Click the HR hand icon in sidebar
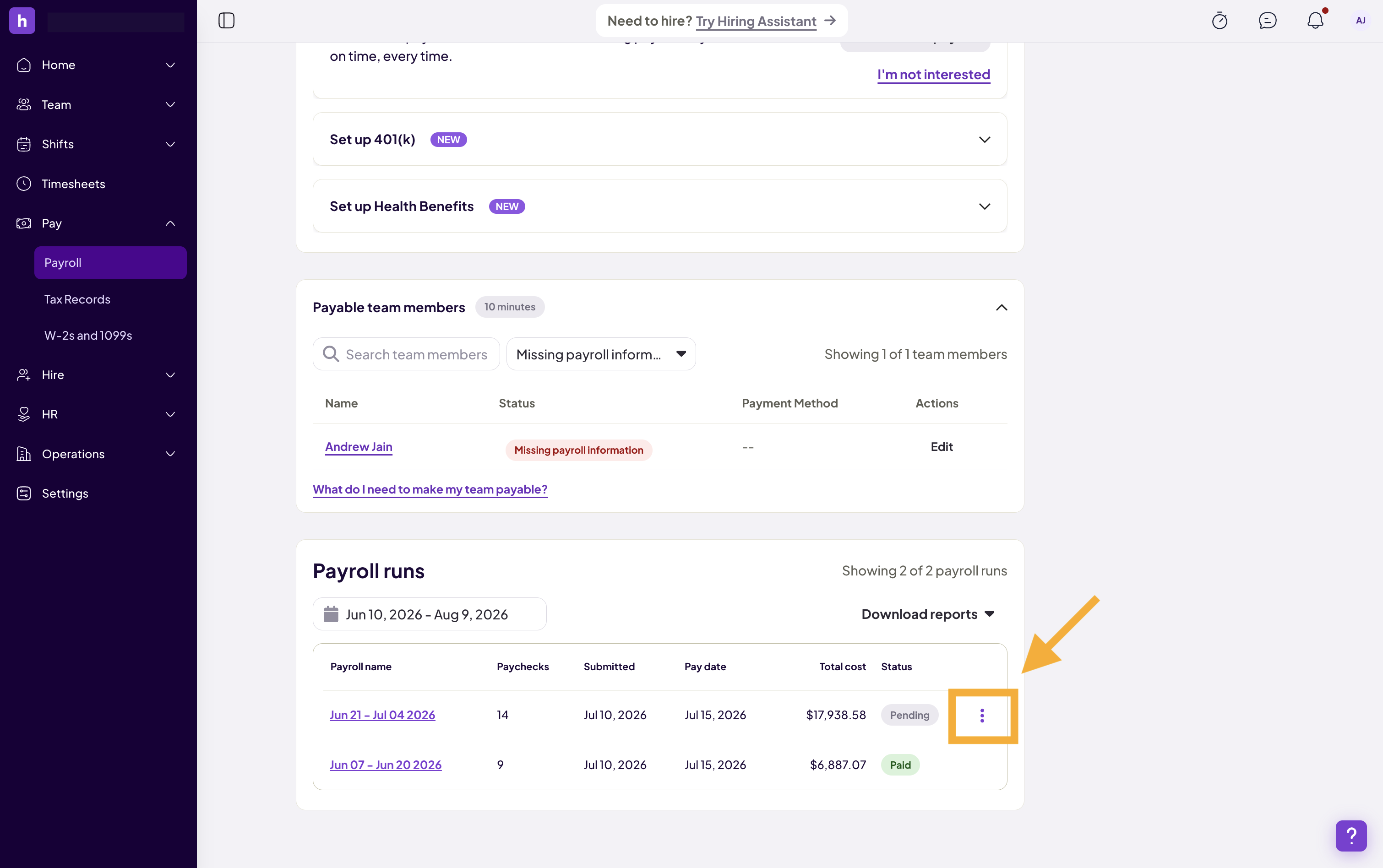Screen dimensions: 1383x868 coord(23,414)
